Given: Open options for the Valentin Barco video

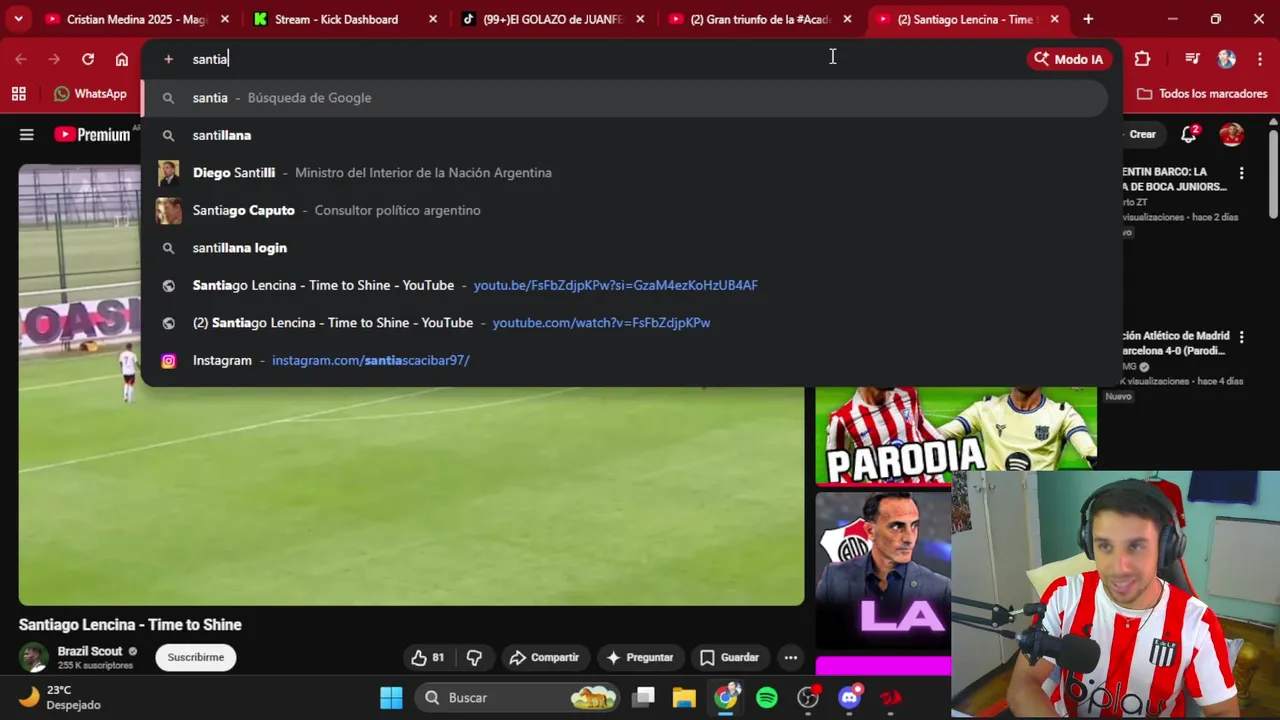Looking at the screenshot, I should tap(1241, 173).
